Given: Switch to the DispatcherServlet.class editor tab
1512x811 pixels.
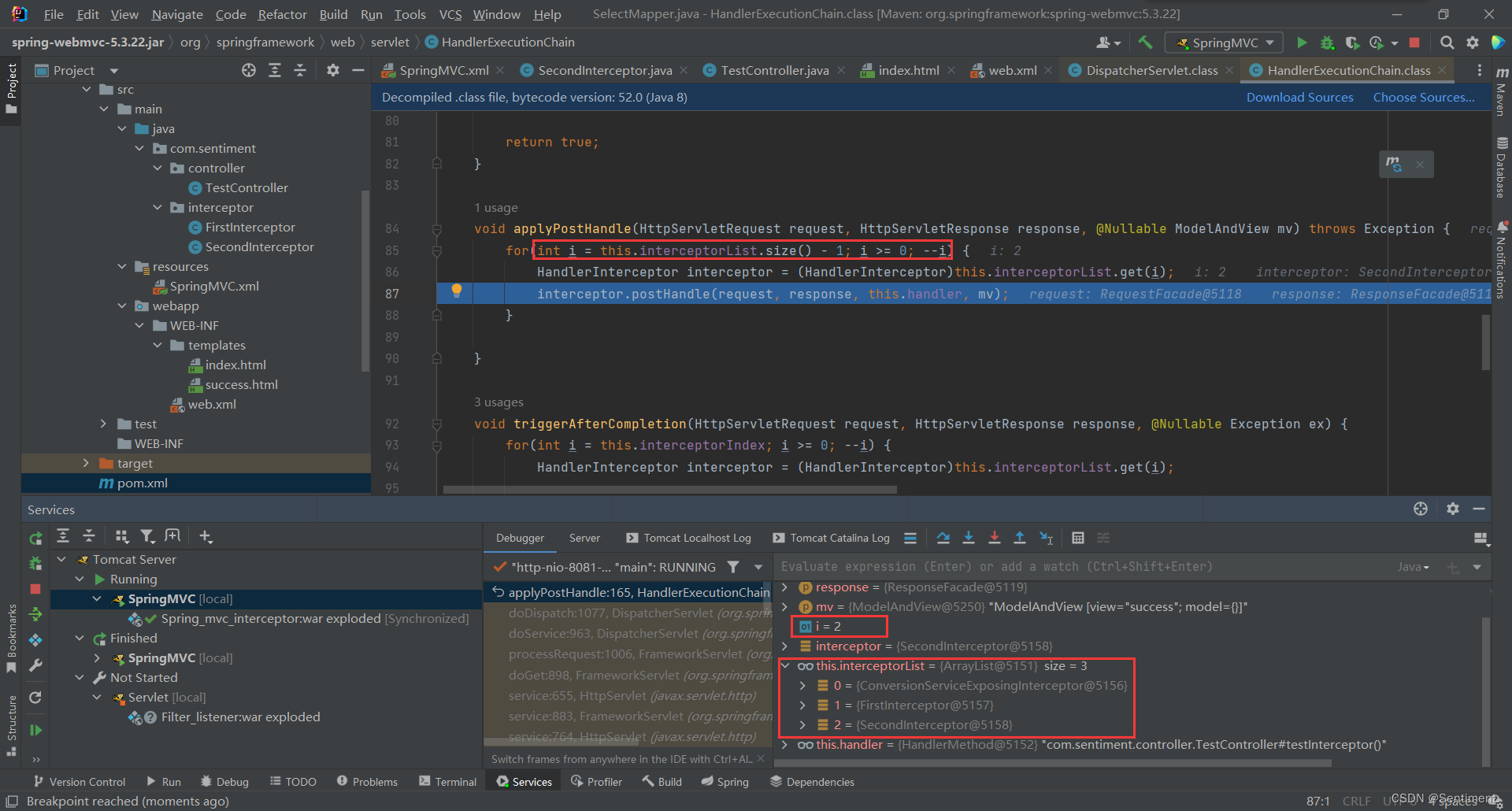Looking at the screenshot, I should click(x=1151, y=70).
